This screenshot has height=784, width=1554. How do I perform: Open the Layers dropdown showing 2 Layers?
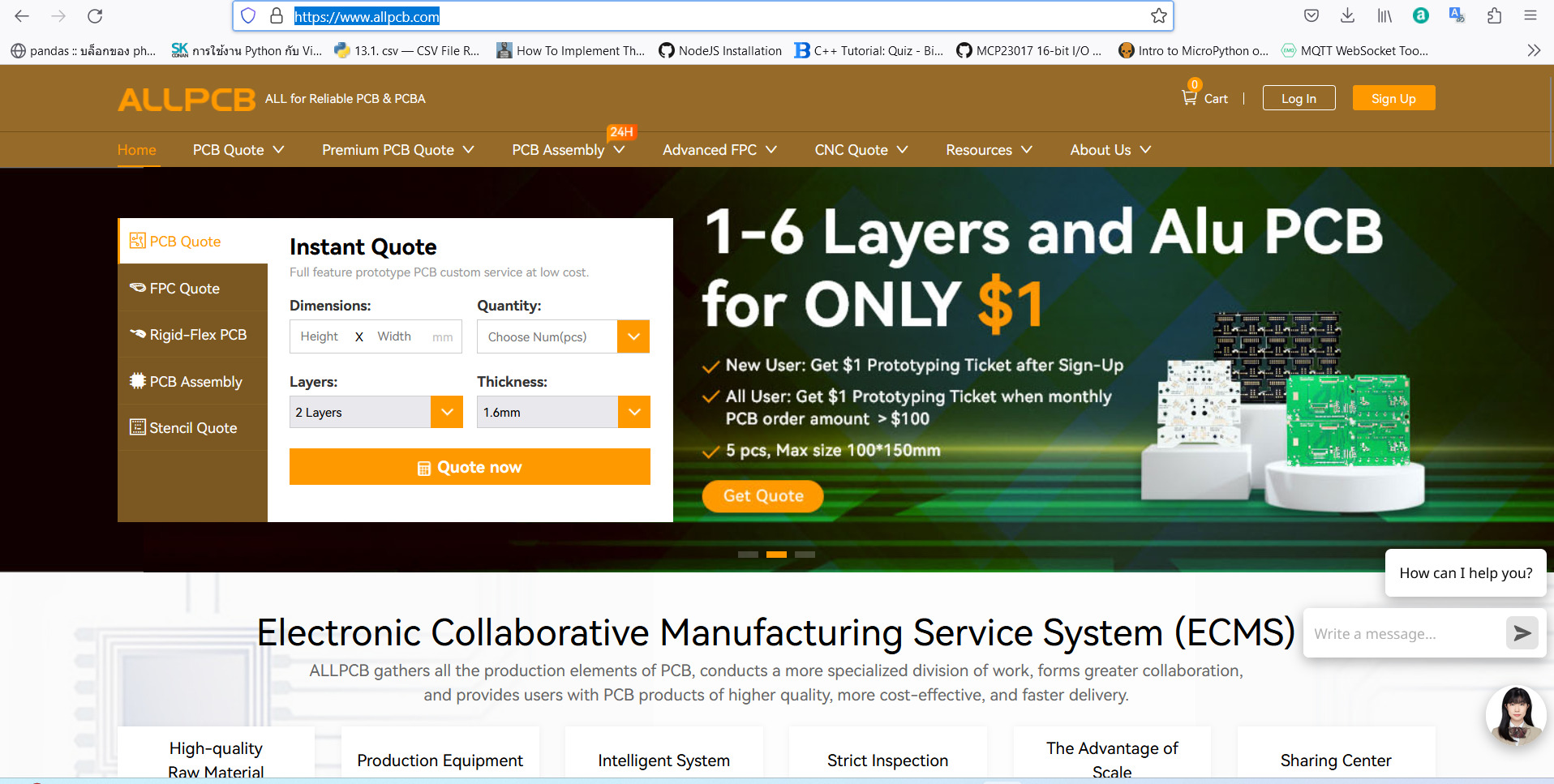[376, 412]
